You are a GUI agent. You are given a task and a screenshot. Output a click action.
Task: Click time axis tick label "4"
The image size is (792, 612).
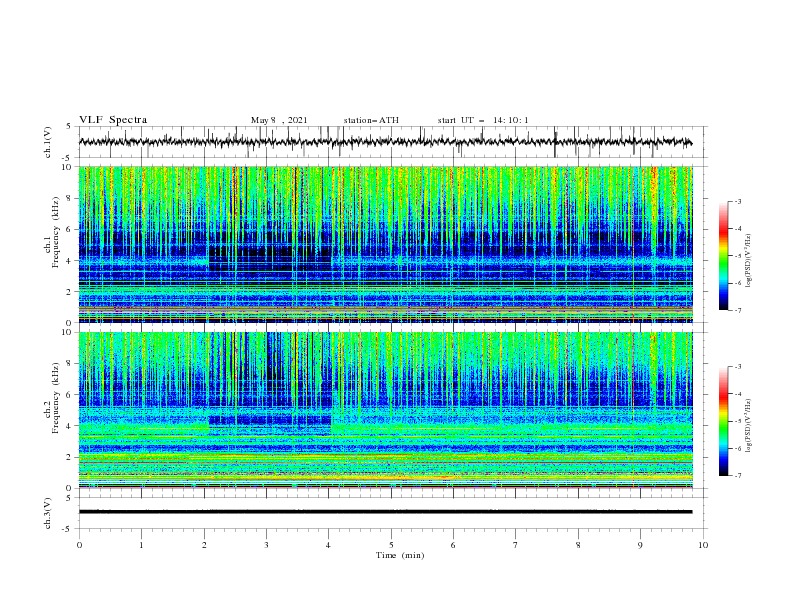point(329,545)
